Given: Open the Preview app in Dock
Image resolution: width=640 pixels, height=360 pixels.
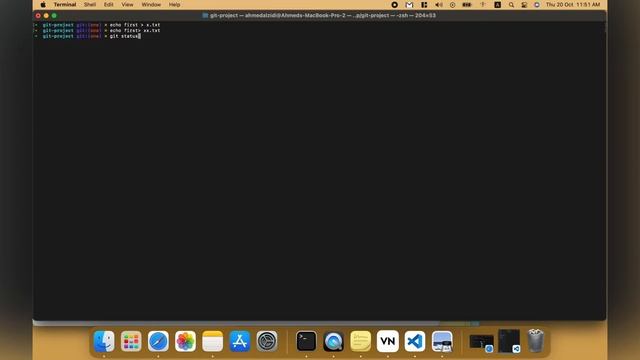Looking at the screenshot, I should pos(442,341).
